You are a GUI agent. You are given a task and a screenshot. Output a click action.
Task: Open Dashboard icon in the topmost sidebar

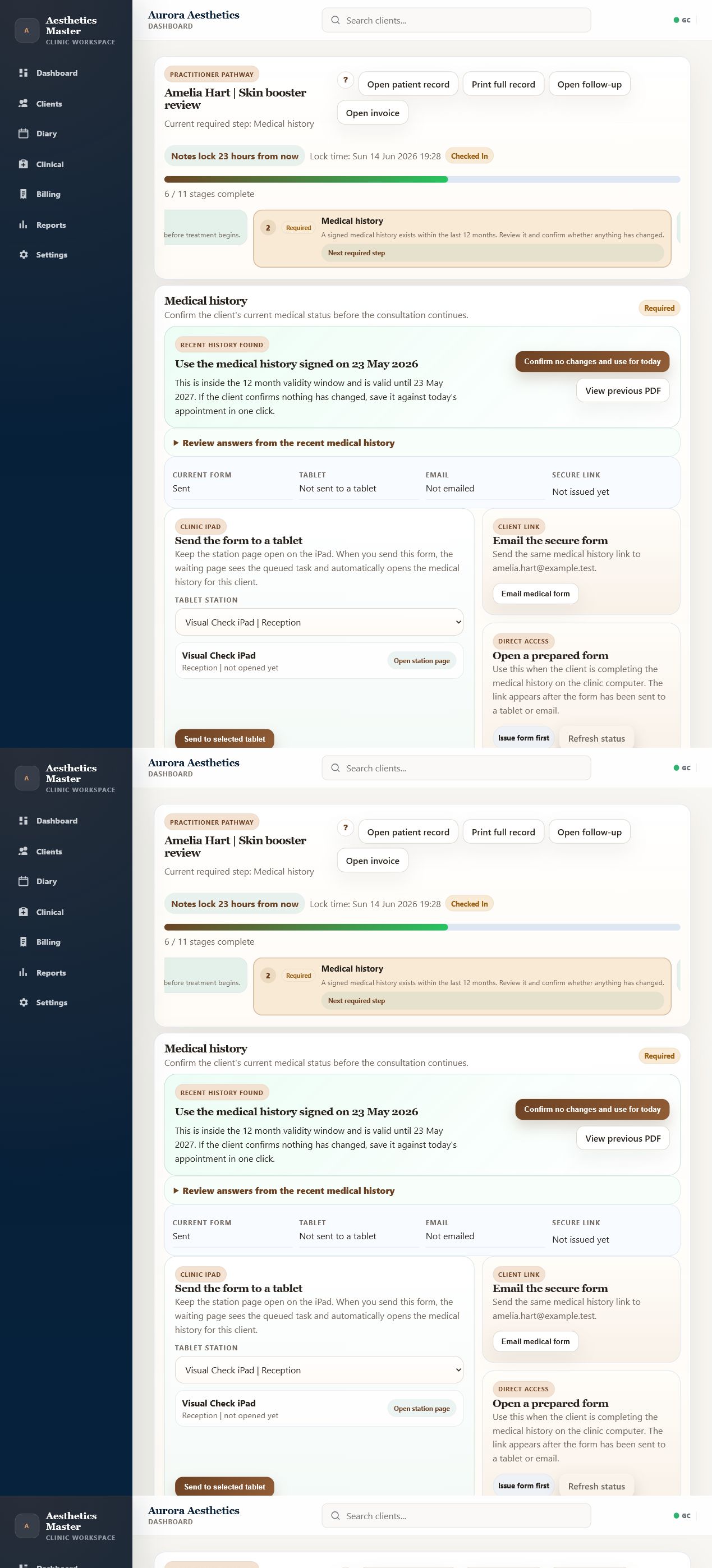coord(23,73)
